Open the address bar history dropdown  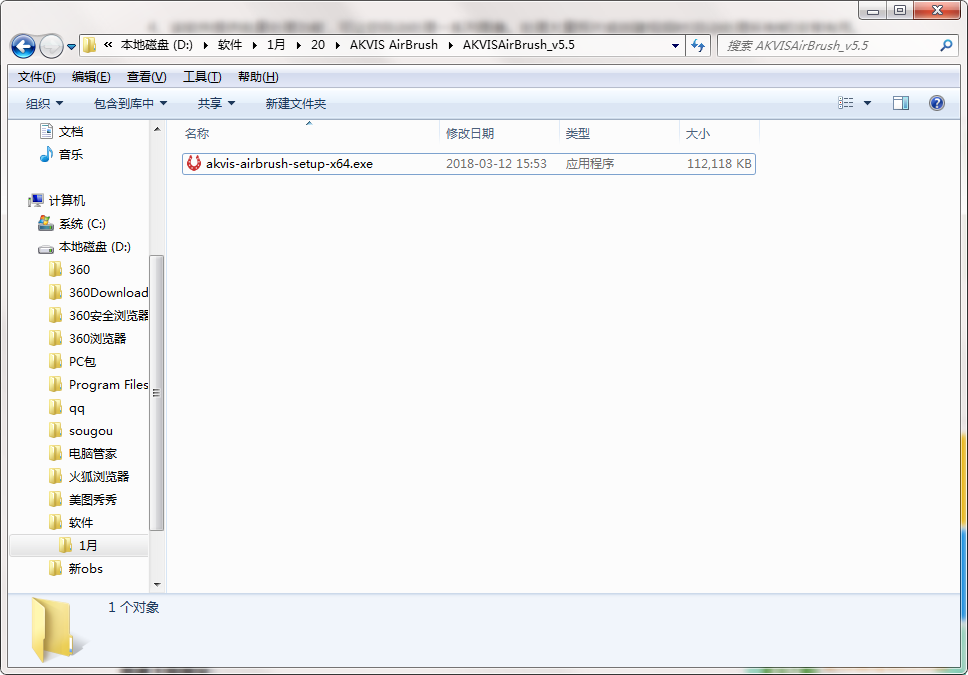coord(675,46)
